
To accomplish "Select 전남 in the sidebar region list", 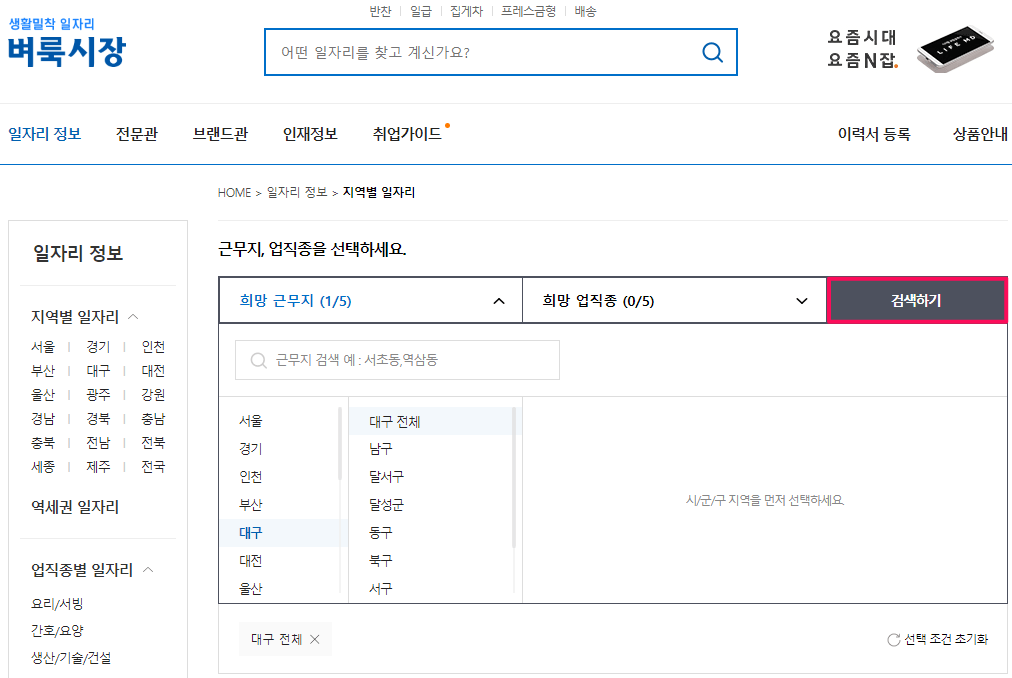I will (98, 442).
